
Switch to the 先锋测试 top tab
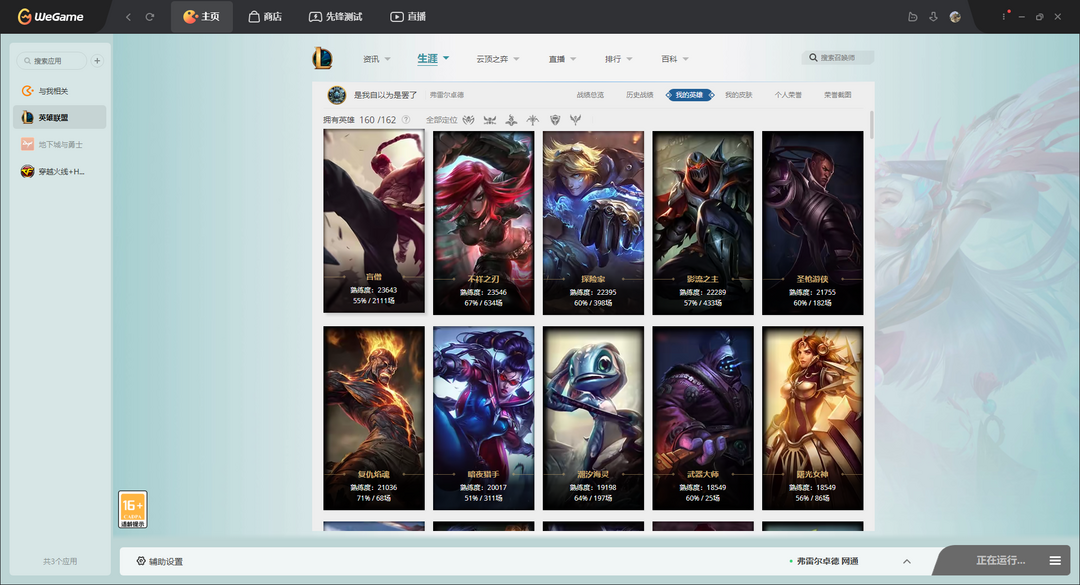click(335, 17)
